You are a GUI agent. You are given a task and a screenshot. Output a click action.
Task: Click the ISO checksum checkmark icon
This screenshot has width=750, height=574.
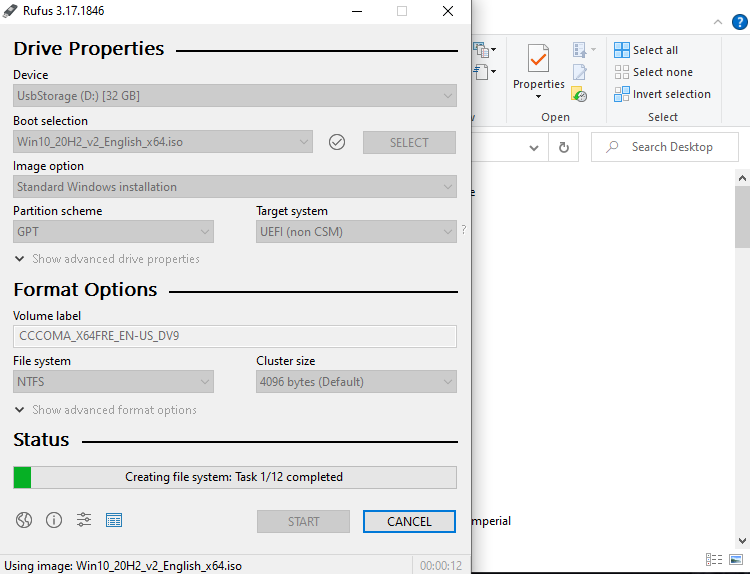337,142
